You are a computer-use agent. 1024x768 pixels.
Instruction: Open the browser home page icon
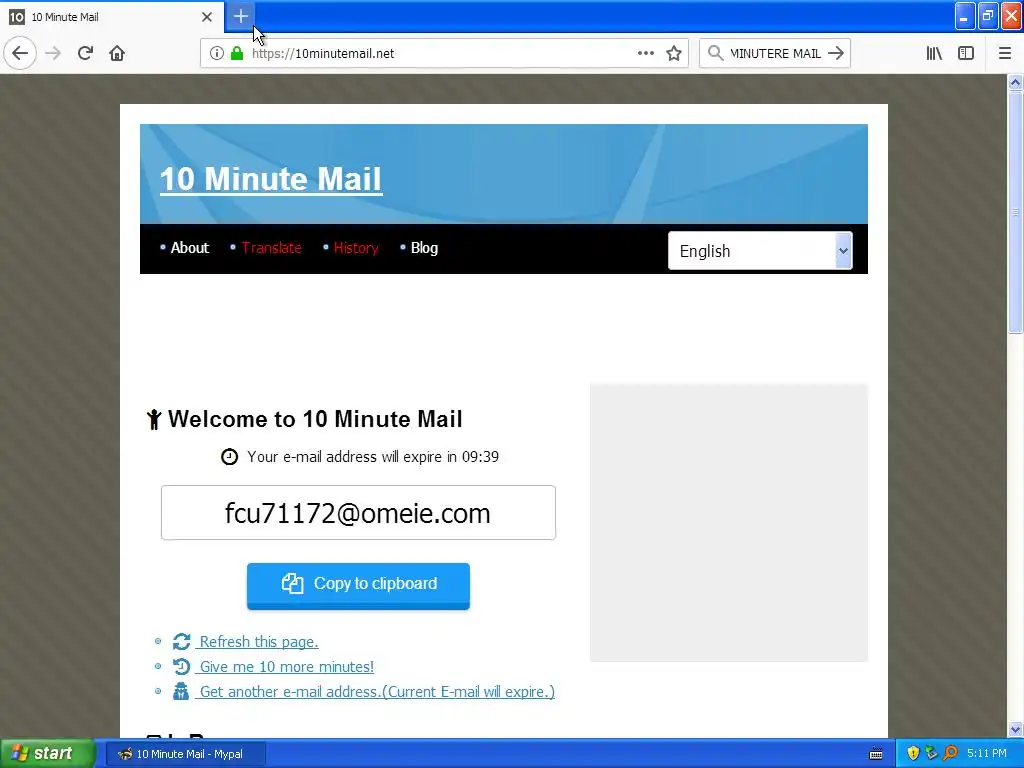pyautogui.click(x=117, y=53)
